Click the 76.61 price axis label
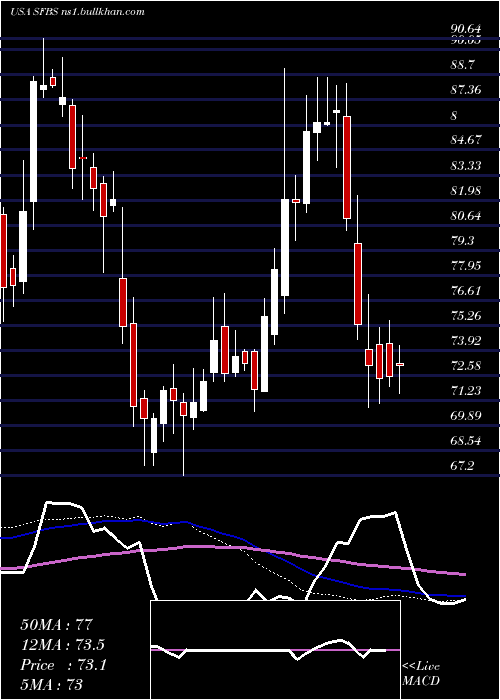 (x=466, y=290)
